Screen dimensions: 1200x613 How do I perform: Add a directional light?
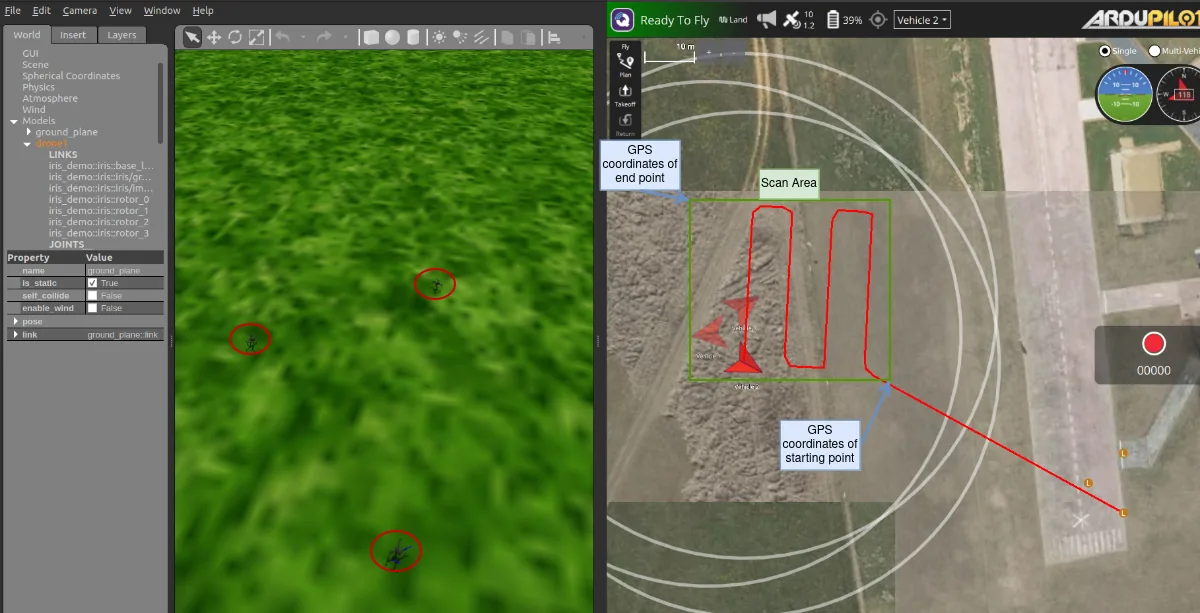pos(481,37)
